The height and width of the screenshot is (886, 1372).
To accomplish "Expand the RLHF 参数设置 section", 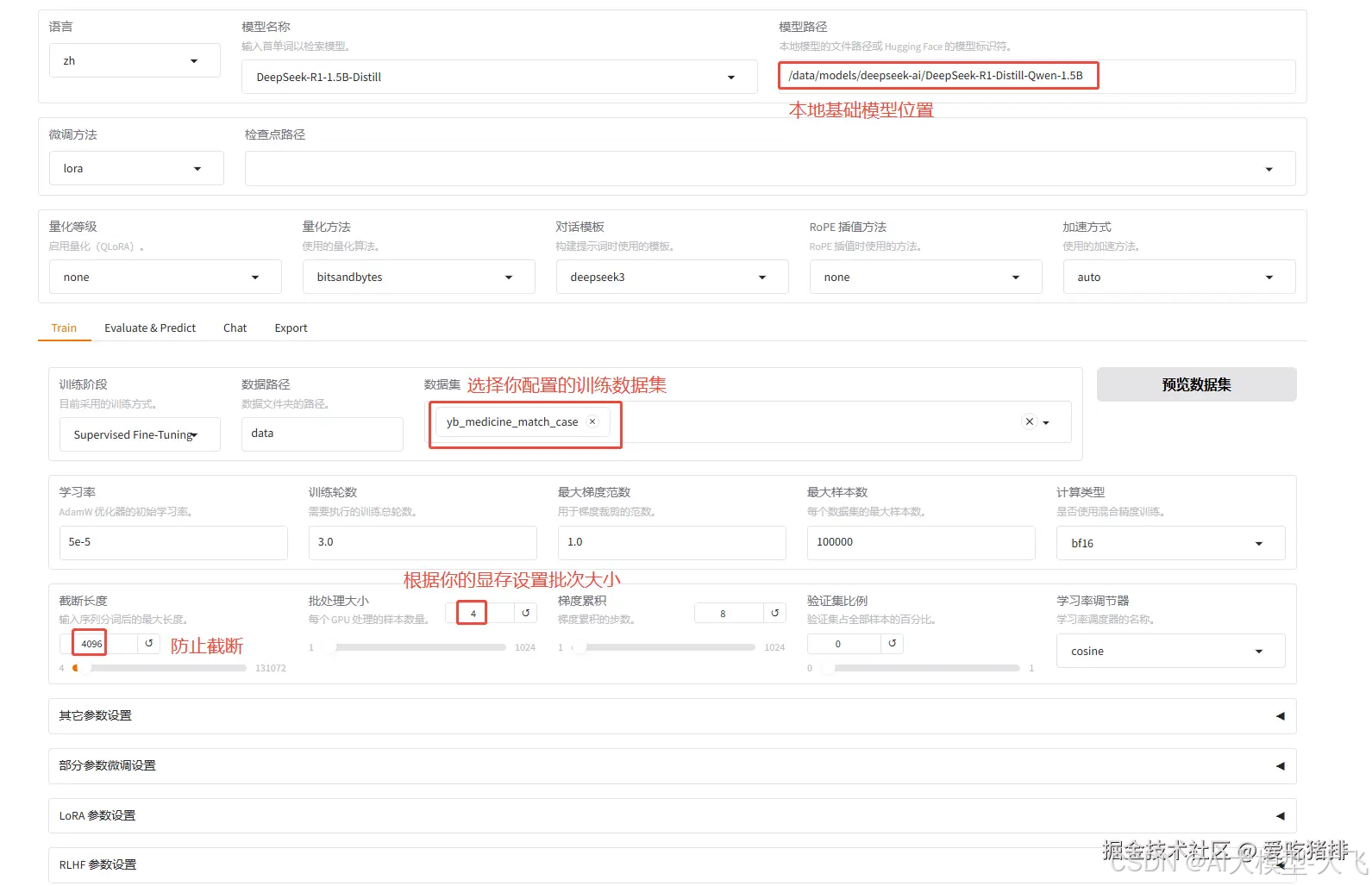I will (672, 864).
